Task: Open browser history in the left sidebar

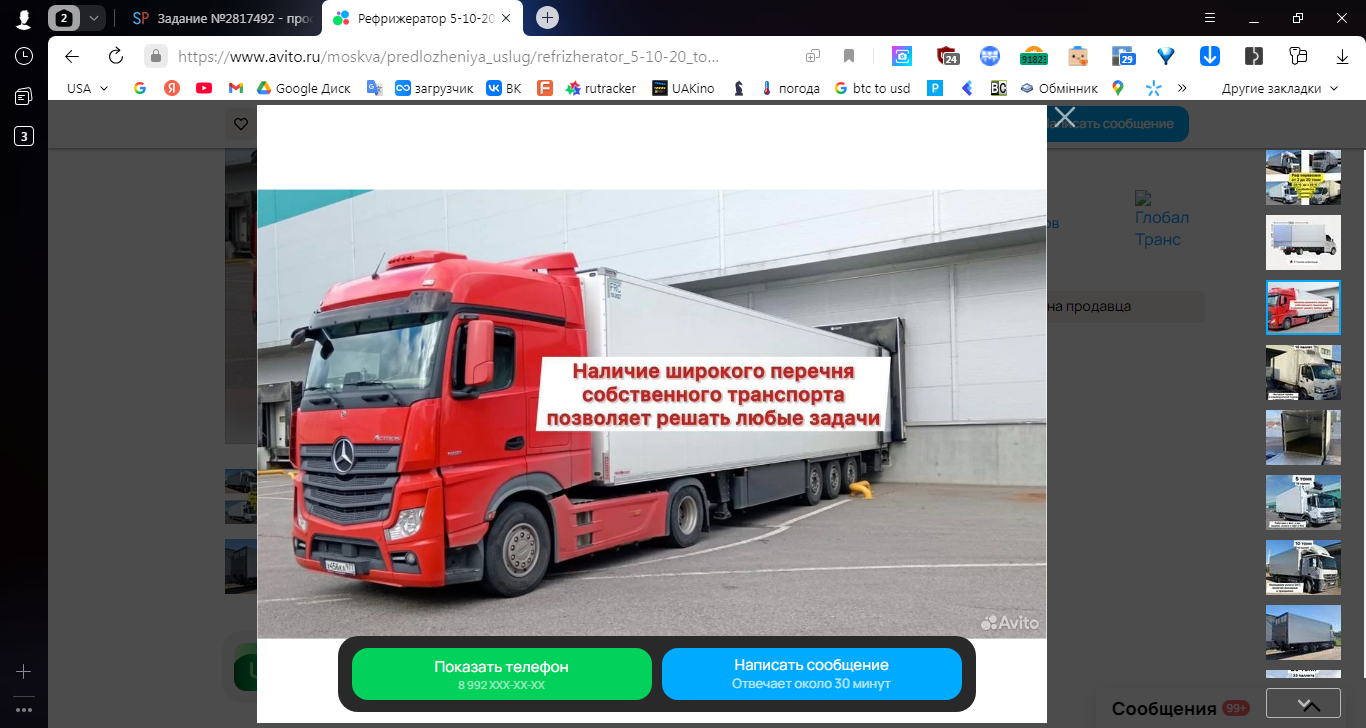Action: (24, 56)
